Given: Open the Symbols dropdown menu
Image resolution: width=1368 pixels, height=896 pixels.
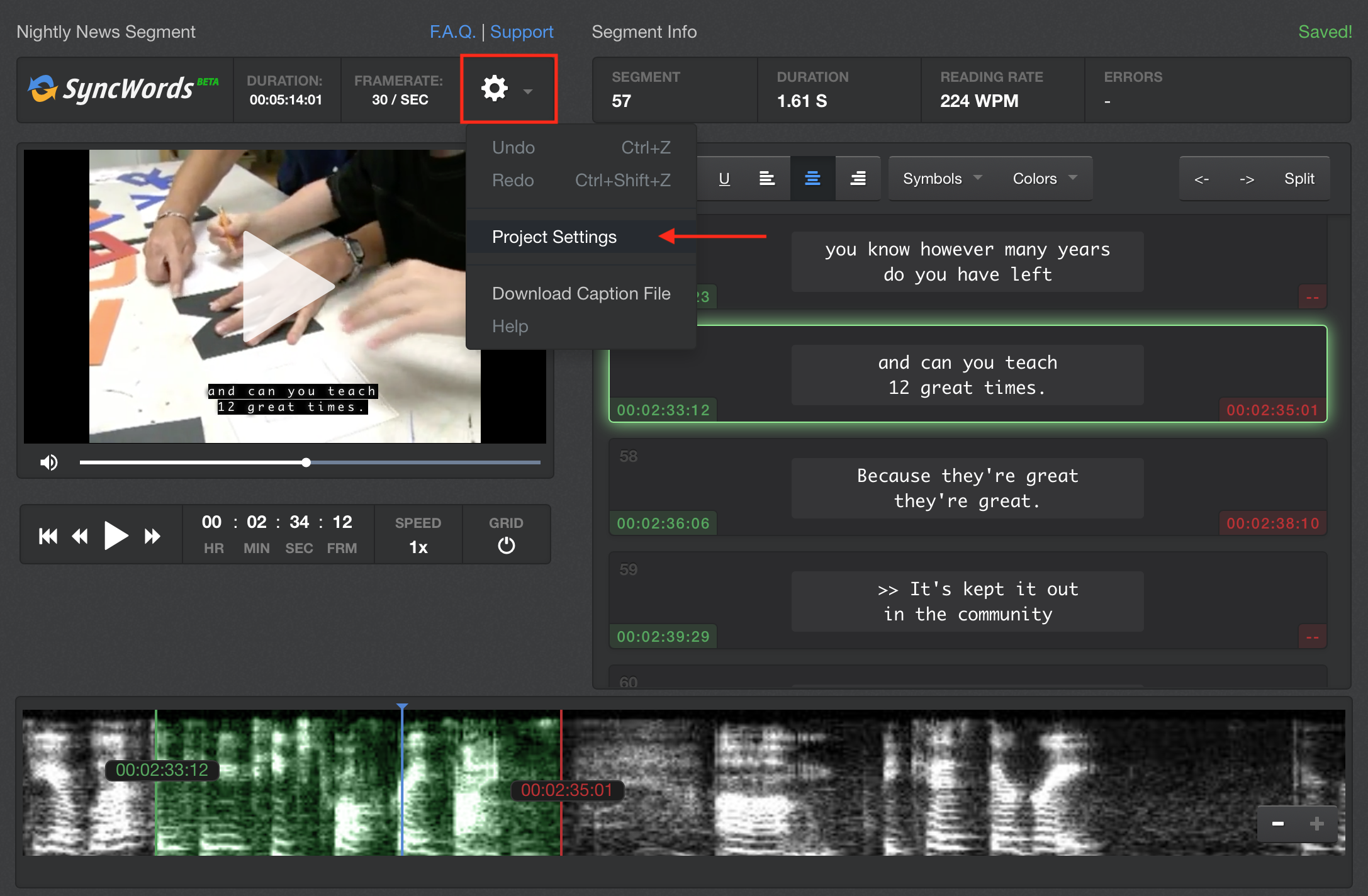Looking at the screenshot, I should (x=939, y=178).
